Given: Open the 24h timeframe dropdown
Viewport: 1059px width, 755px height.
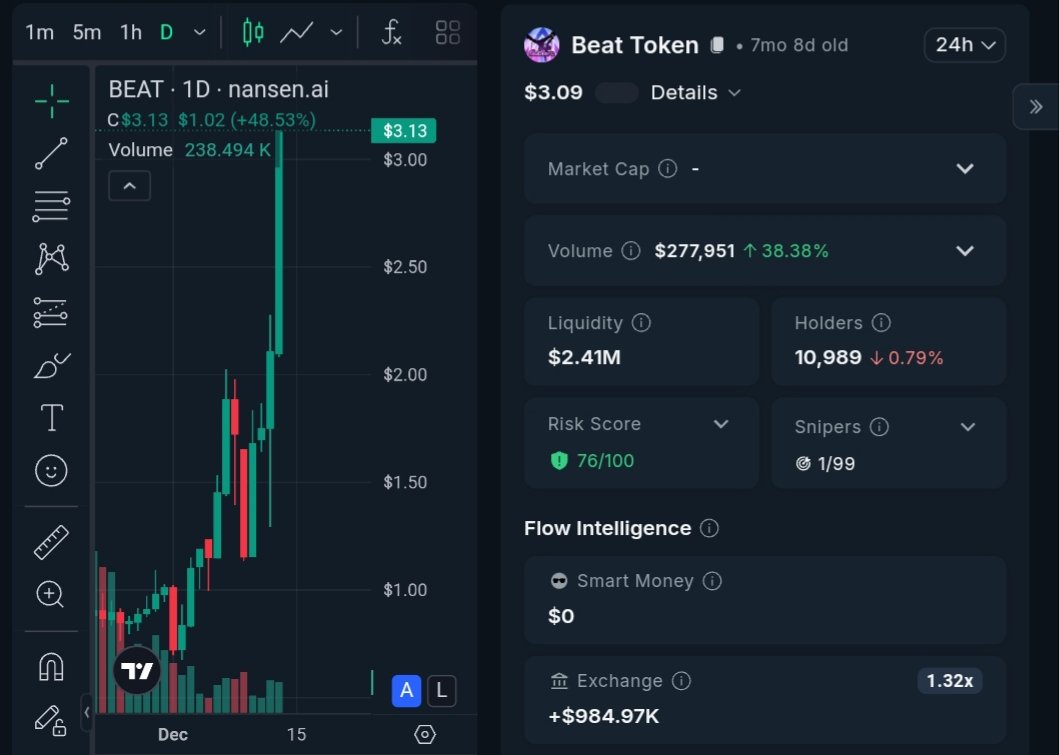Looking at the screenshot, I should (x=964, y=45).
